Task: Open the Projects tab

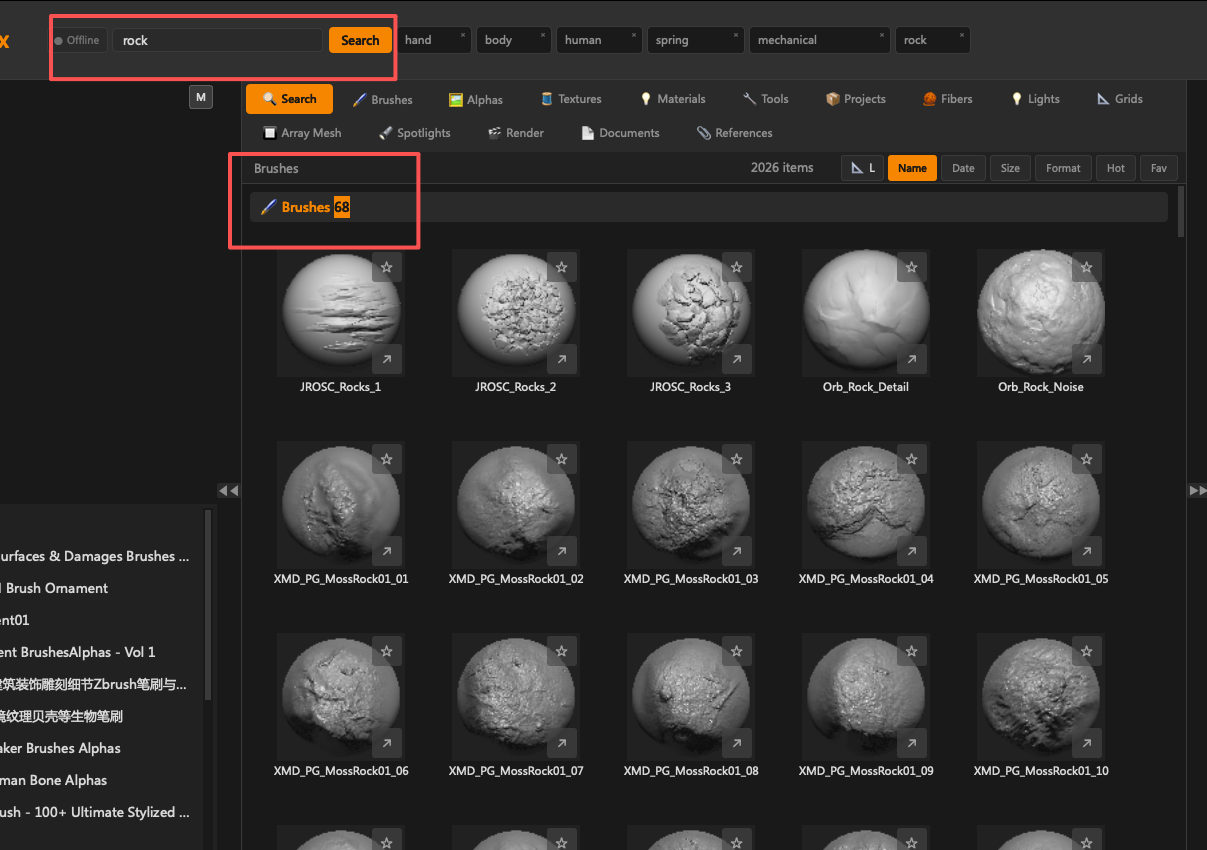Action: [856, 99]
